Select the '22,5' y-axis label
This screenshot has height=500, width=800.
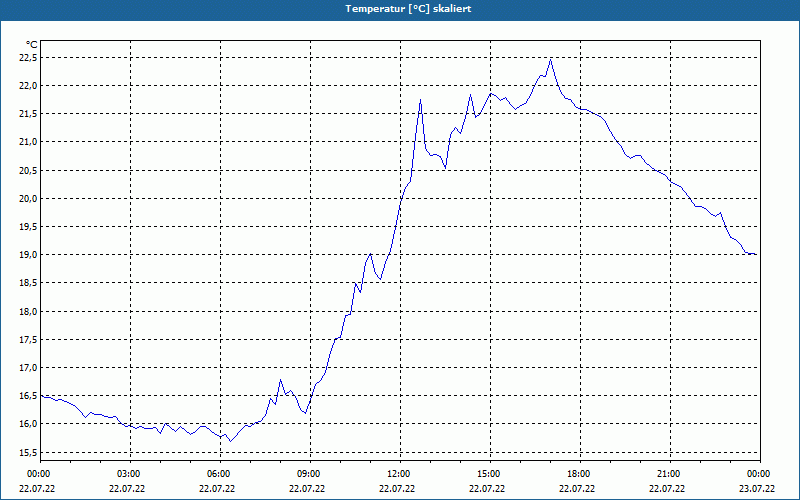coord(28,58)
